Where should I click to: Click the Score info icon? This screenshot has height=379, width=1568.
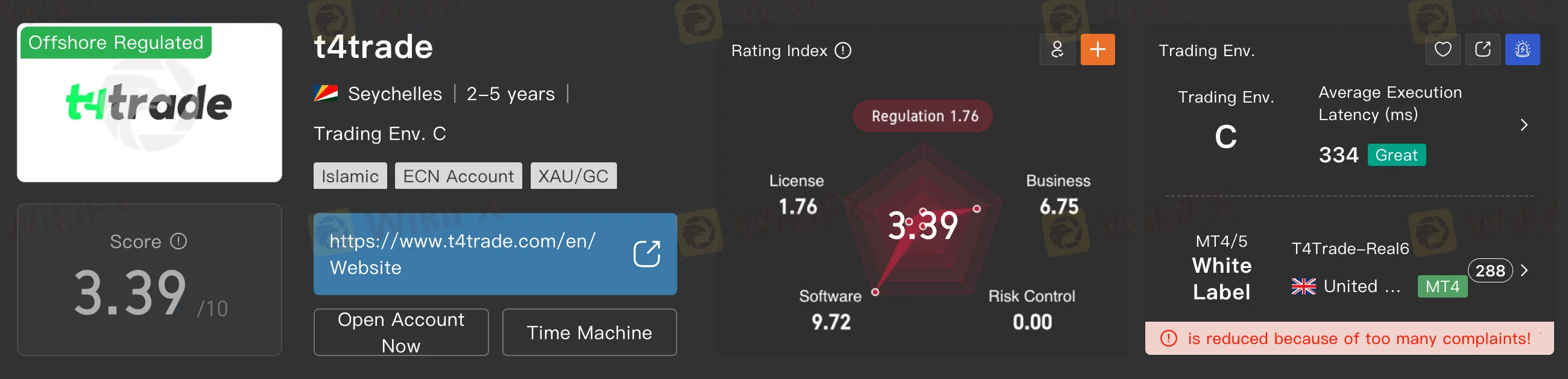(x=179, y=241)
